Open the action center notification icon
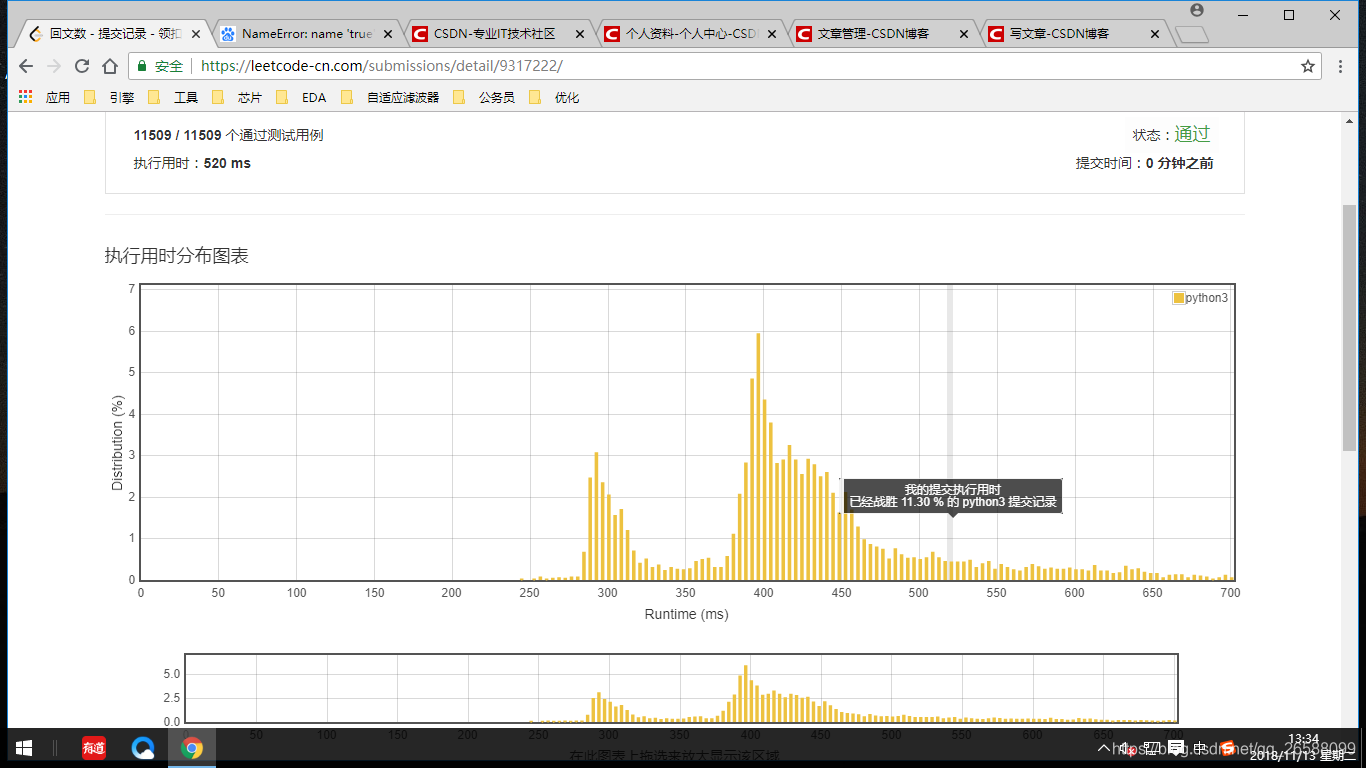 point(1176,748)
